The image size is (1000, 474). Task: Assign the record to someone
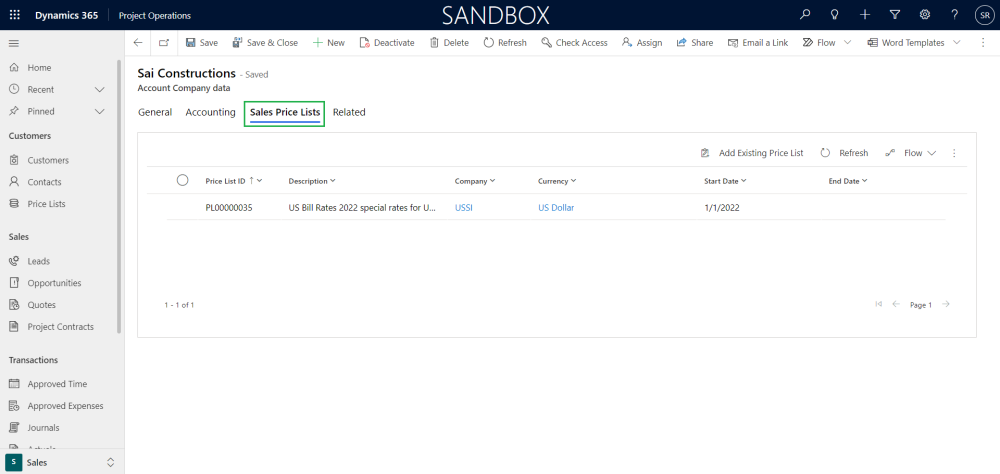[x=642, y=43]
